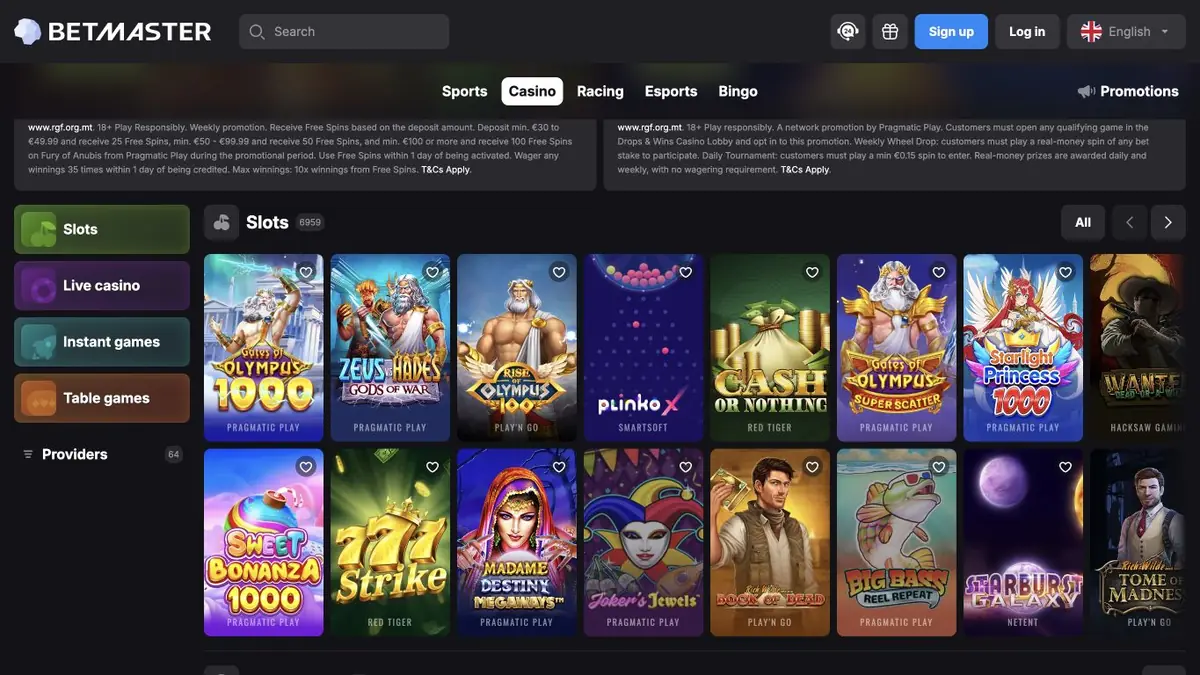Viewport: 1200px width, 675px height.
Task: Favorite 777 Strike
Action: (x=432, y=467)
